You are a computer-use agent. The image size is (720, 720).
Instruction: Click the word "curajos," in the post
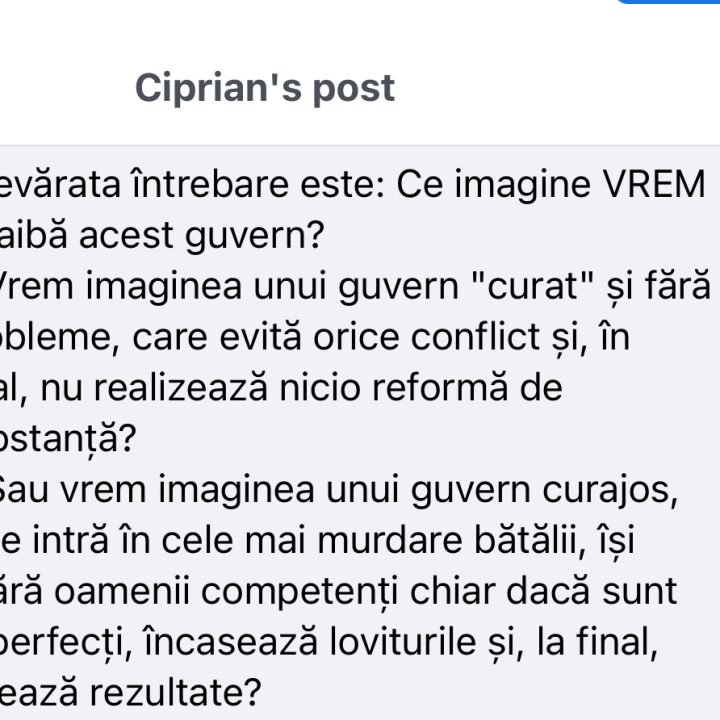click(x=610, y=491)
